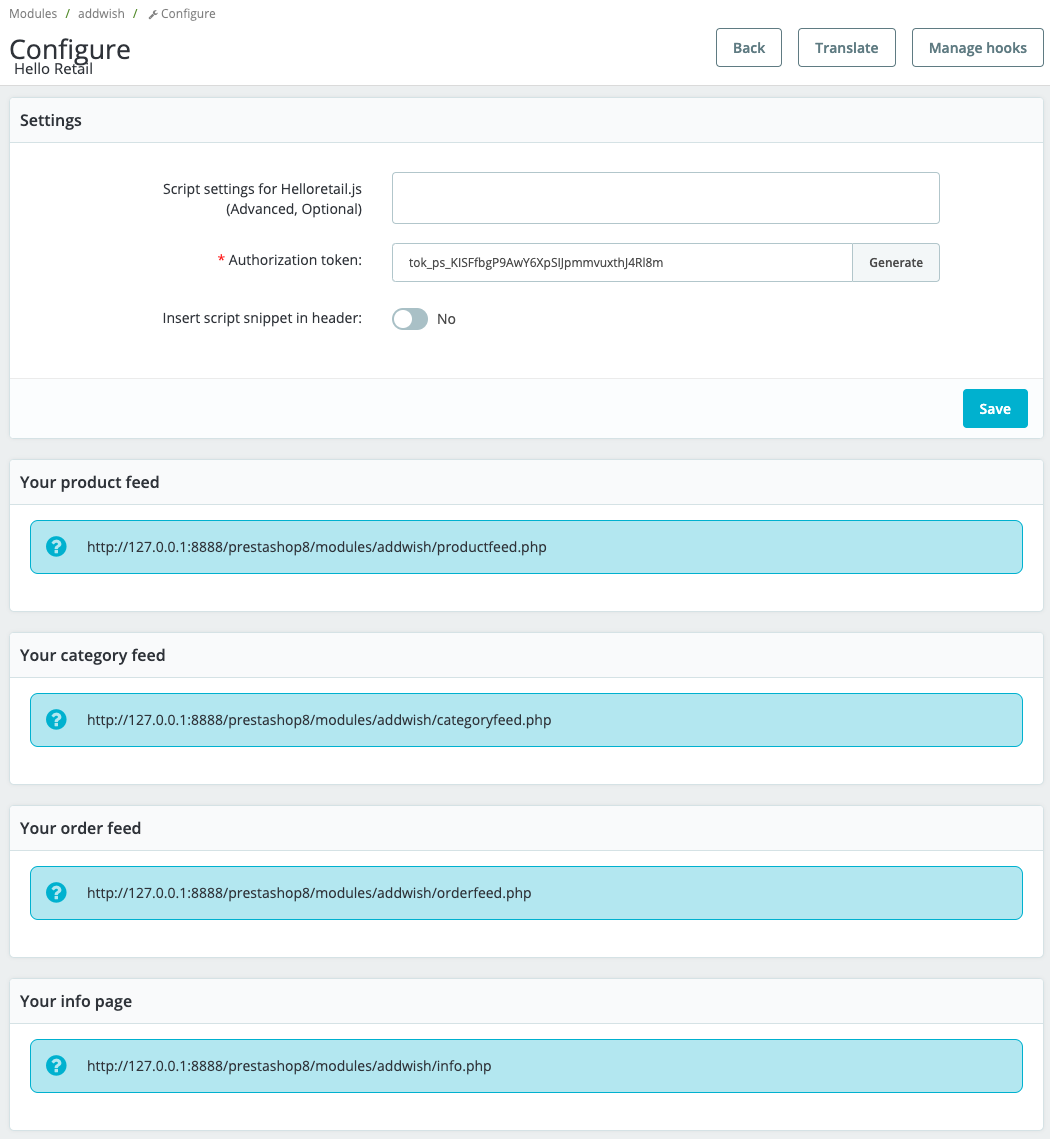The image size is (1050, 1139).
Task: Enable Insert script snippet in header toggle
Action: pos(409,319)
